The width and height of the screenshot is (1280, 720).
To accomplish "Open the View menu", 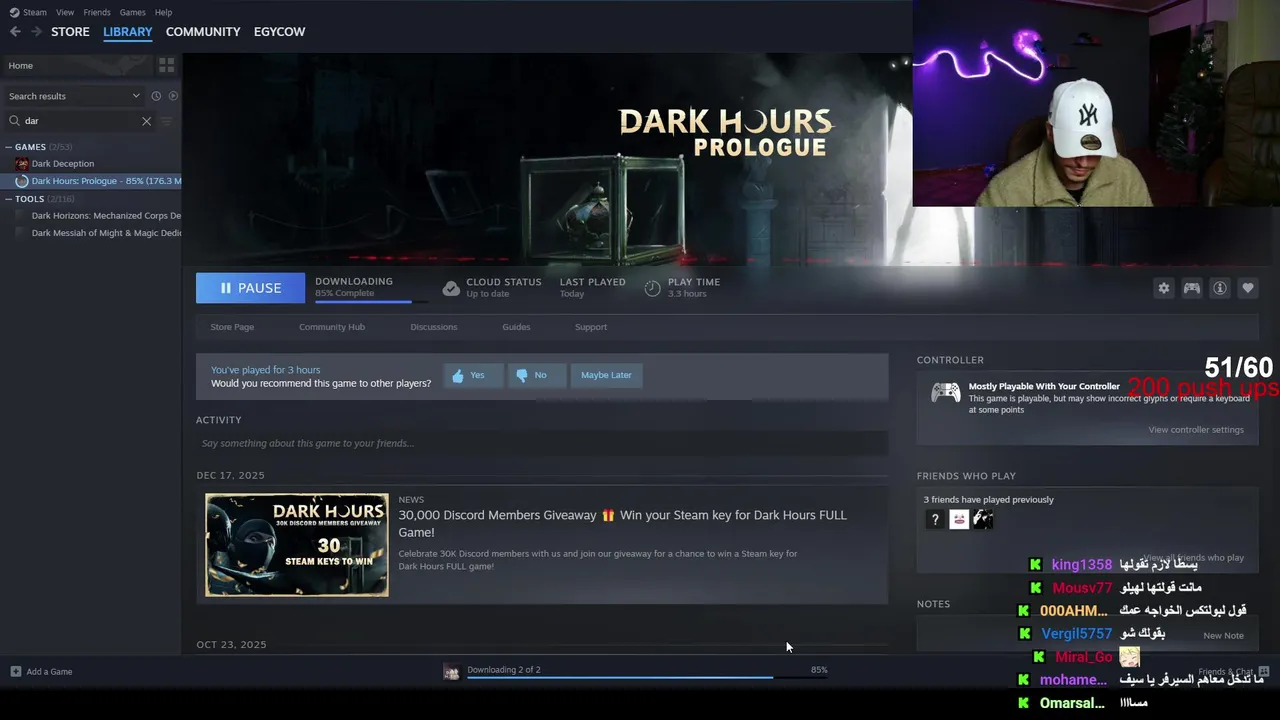I will [65, 12].
